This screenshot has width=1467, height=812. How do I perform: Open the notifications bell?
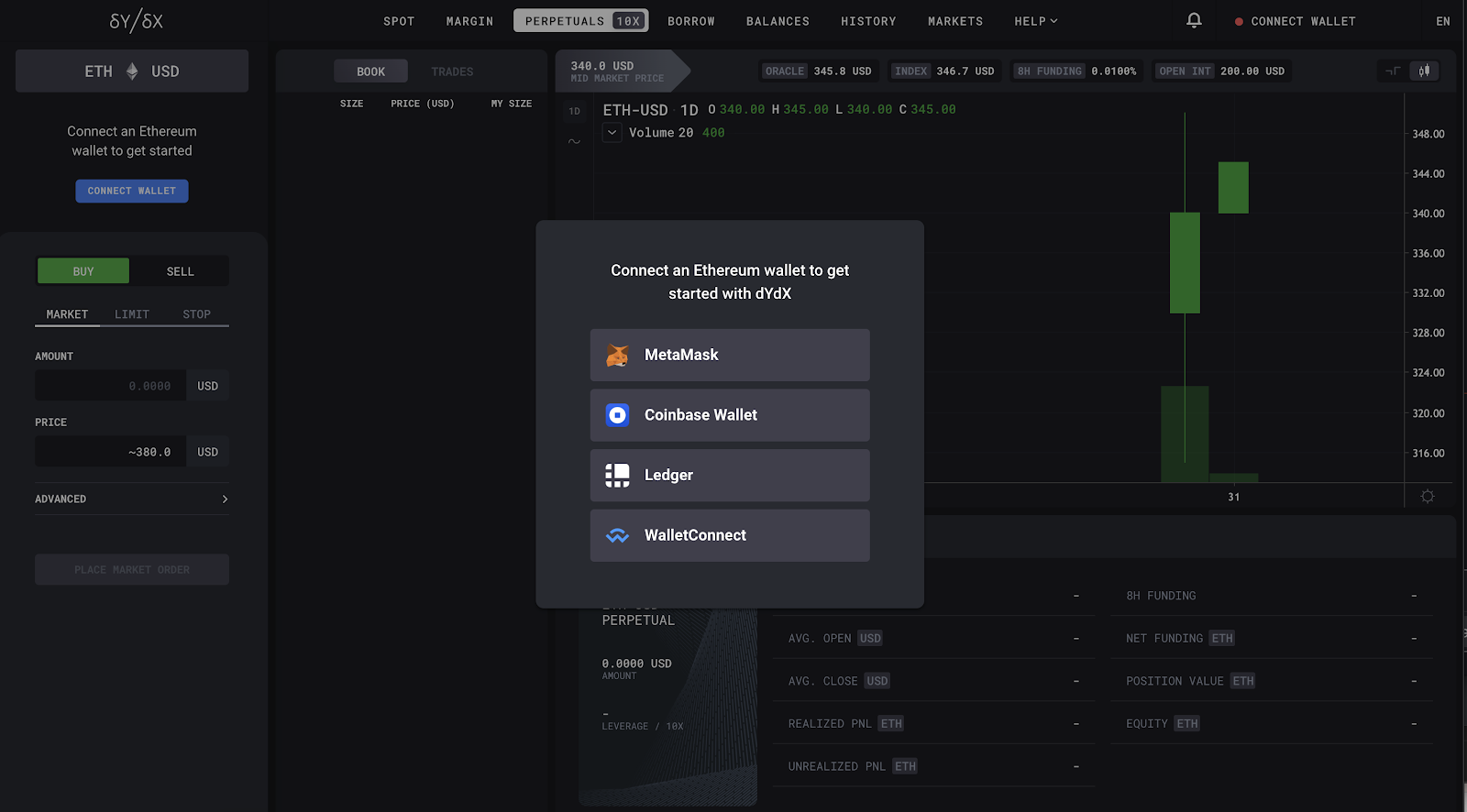click(1194, 20)
